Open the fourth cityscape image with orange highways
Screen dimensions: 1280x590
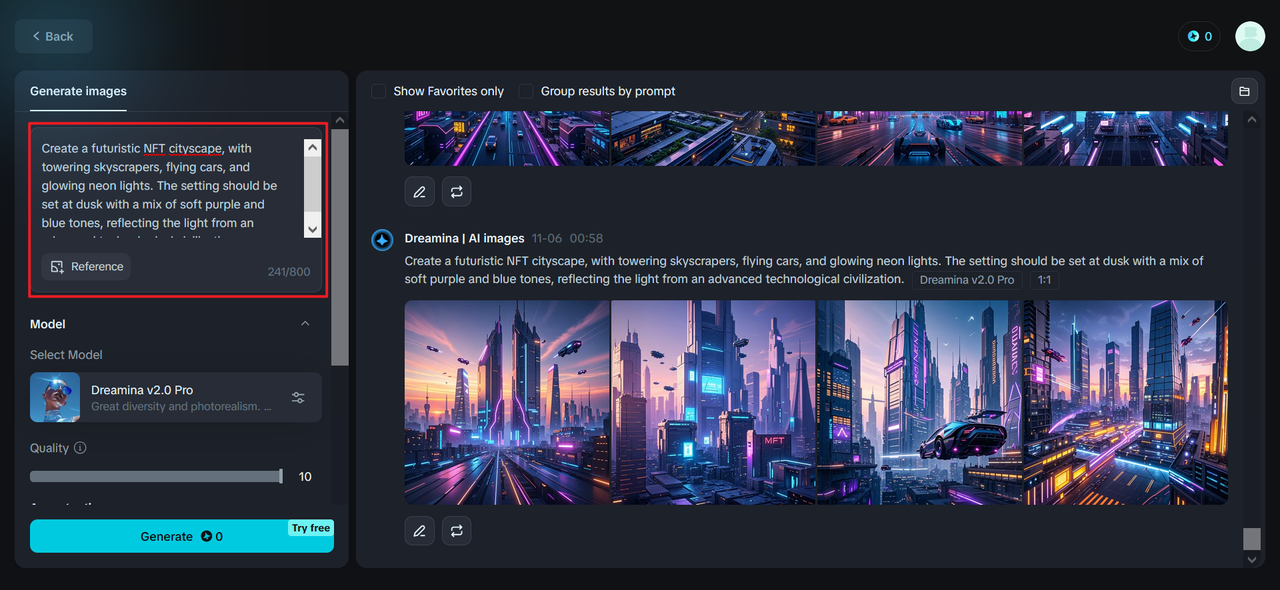(1125, 402)
